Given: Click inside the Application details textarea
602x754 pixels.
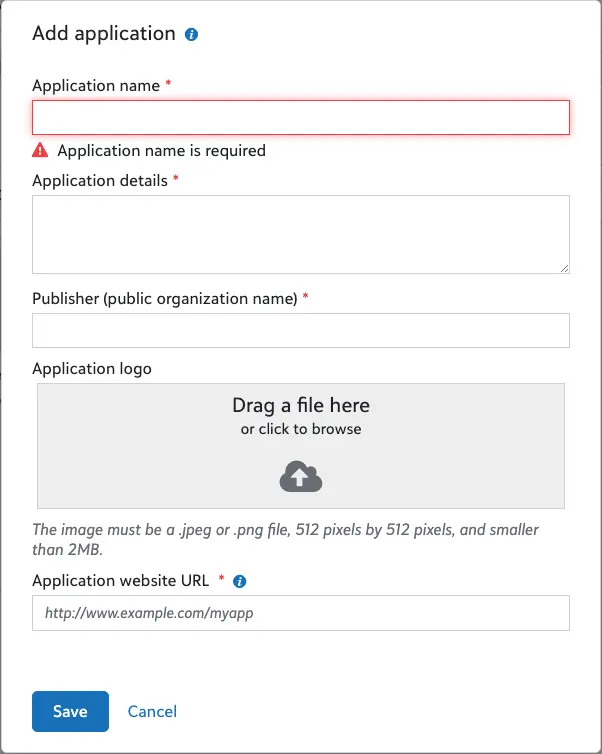Looking at the screenshot, I should 300,234.
